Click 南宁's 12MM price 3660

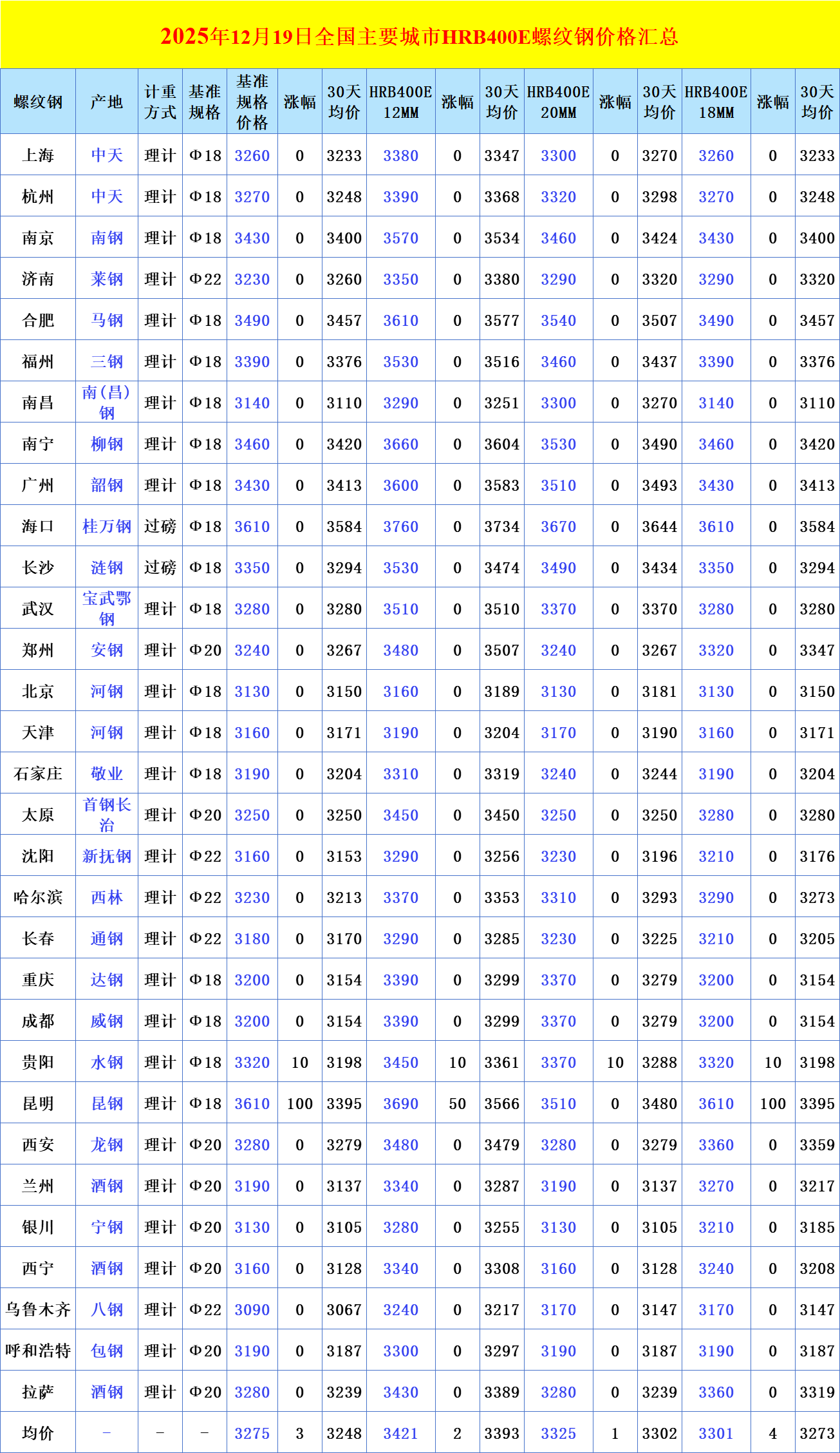coord(401,444)
